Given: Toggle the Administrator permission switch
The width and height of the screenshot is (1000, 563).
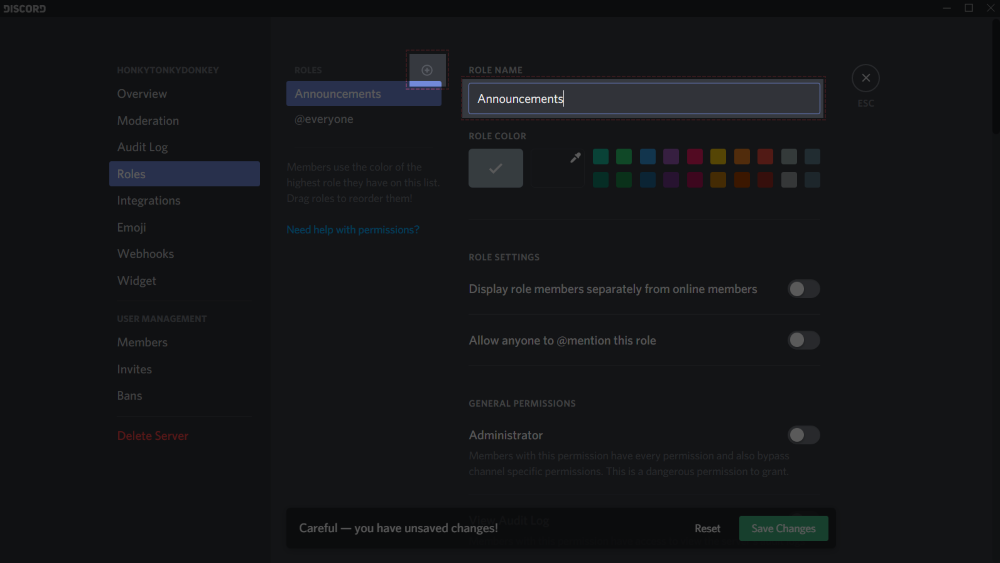Looking at the screenshot, I should [804, 435].
